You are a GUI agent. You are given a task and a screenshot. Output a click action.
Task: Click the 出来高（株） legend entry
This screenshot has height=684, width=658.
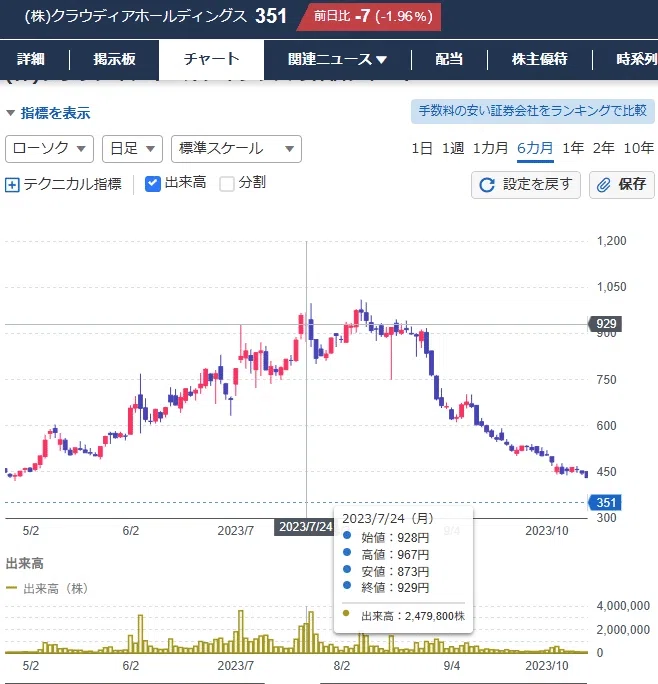(47, 589)
